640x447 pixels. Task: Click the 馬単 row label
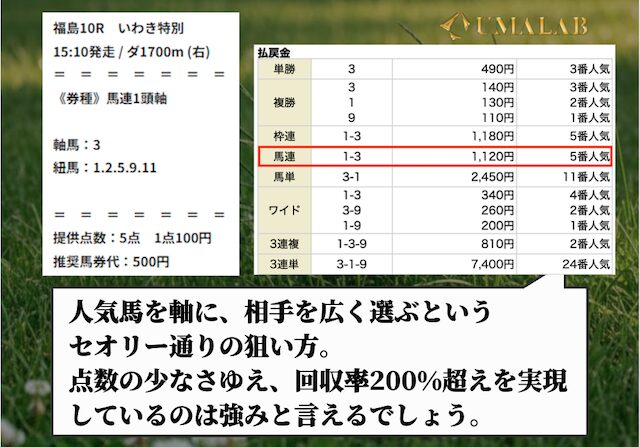(284, 177)
